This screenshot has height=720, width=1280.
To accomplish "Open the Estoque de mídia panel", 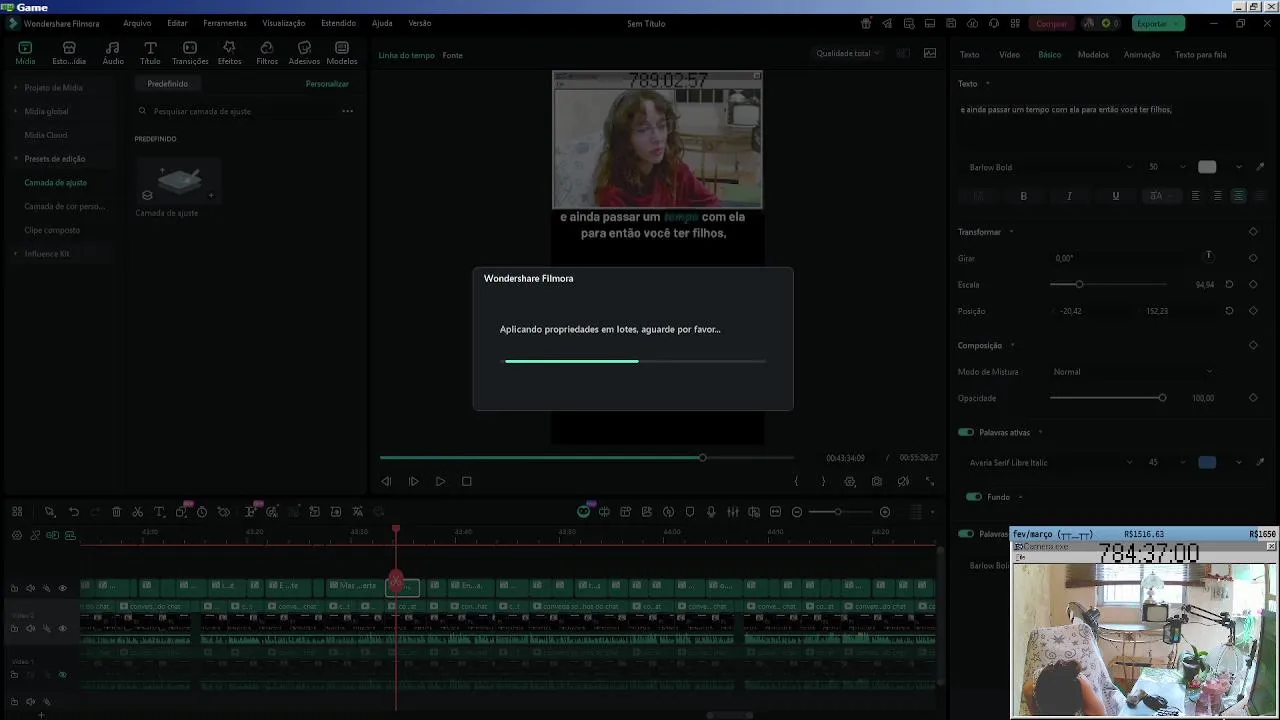I will point(69,53).
